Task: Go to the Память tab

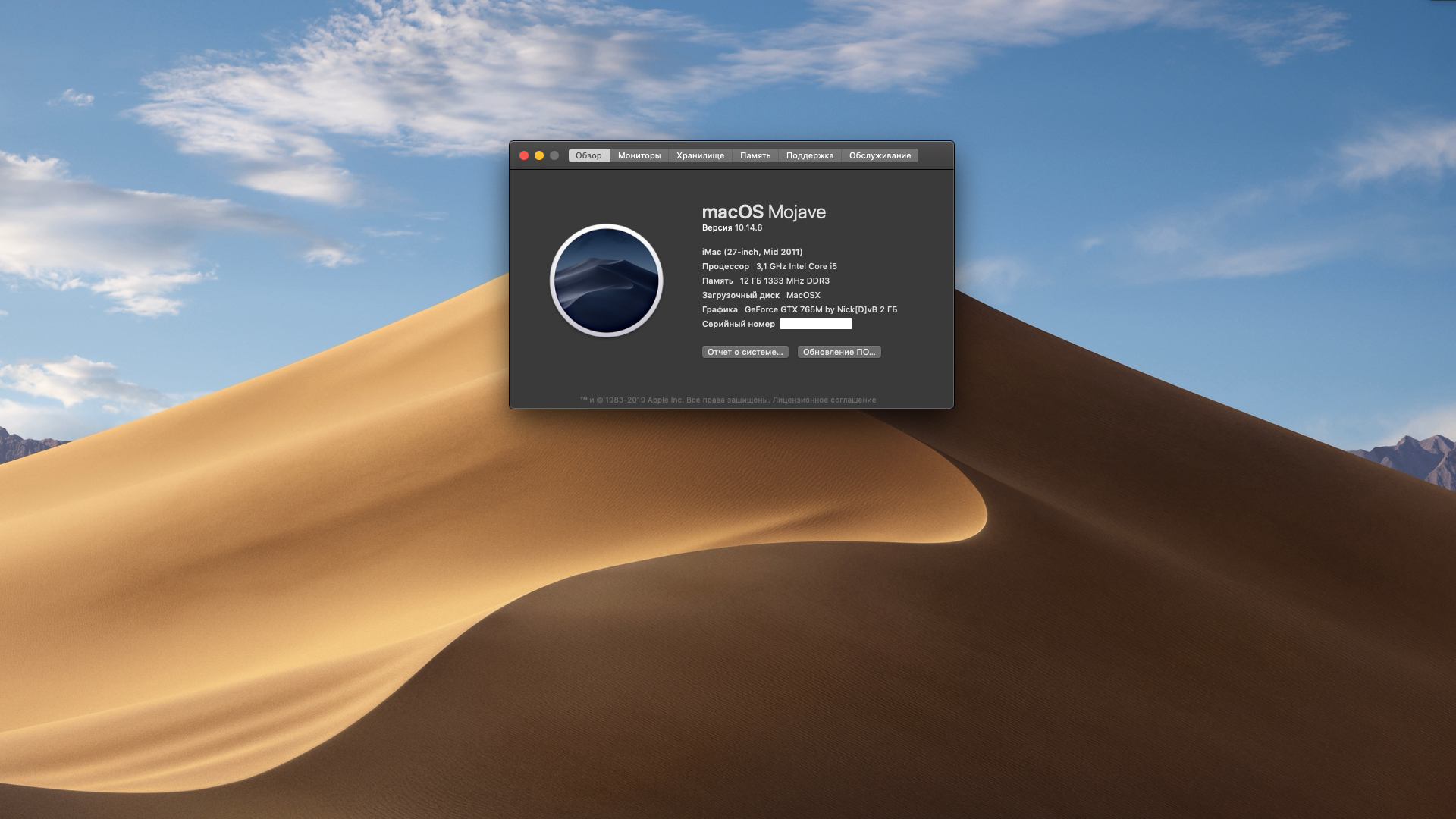Action: [755, 155]
